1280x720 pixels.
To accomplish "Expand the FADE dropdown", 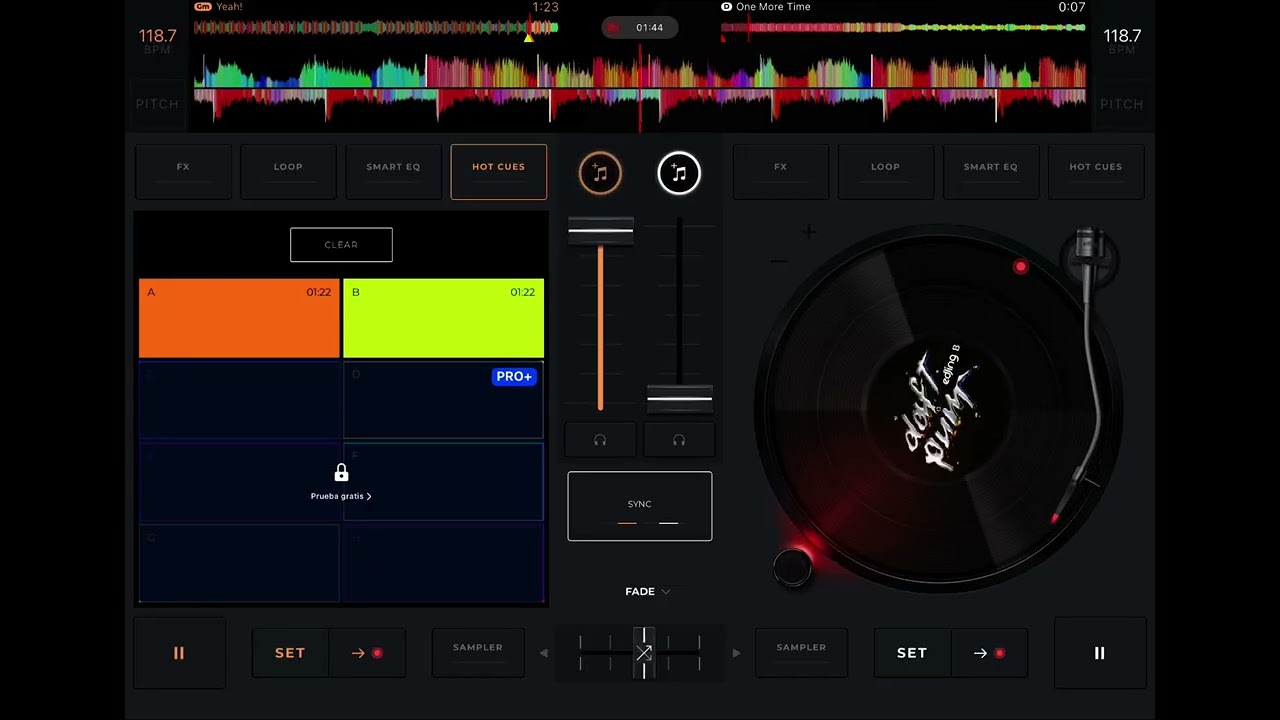I will pos(647,591).
